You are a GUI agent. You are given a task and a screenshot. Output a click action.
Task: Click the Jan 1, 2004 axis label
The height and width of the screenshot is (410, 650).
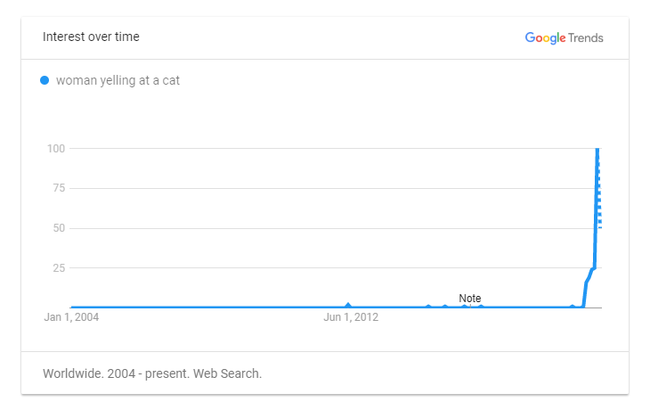[x=71, y=317]
